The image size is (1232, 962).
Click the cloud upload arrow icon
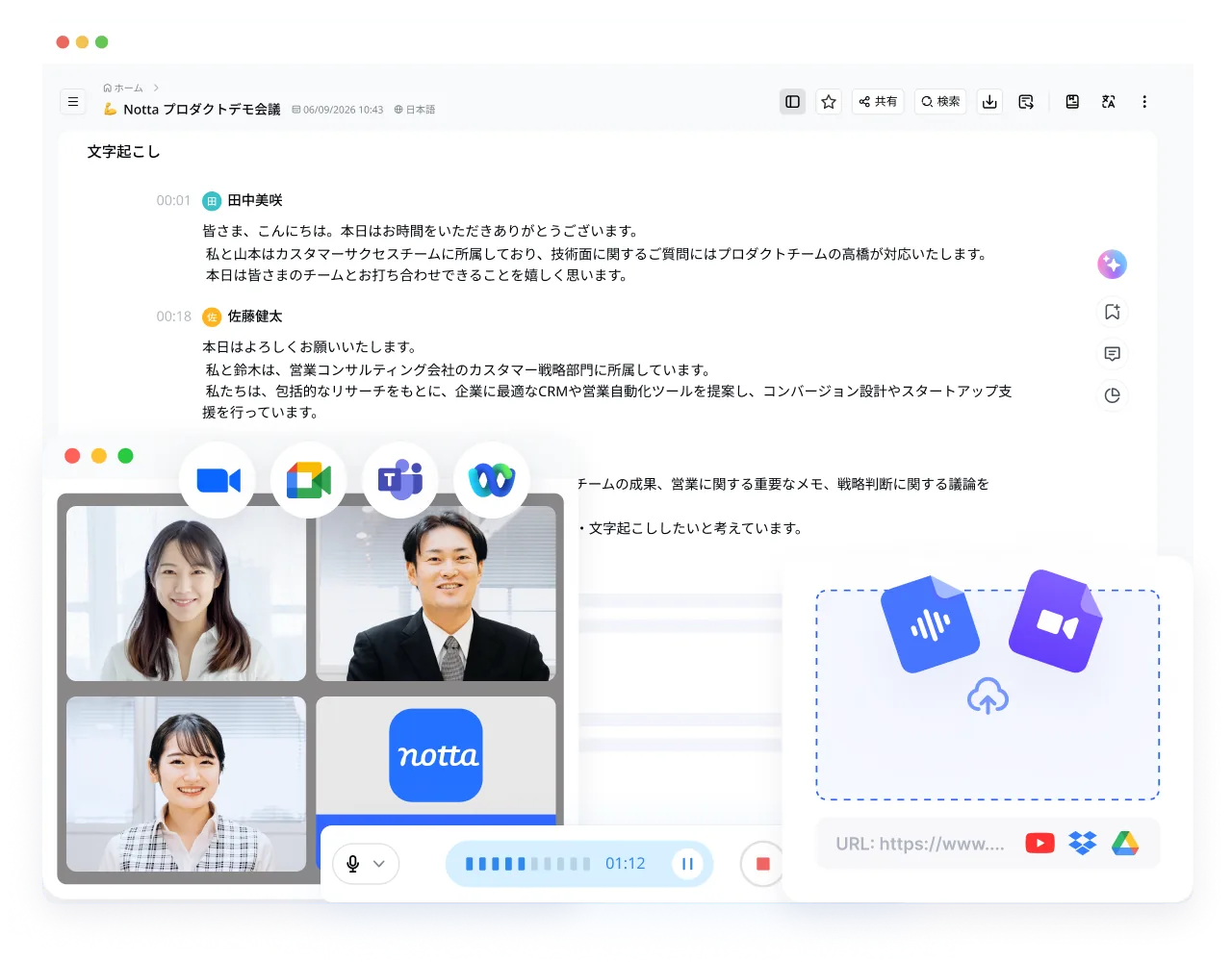[988, 696]
